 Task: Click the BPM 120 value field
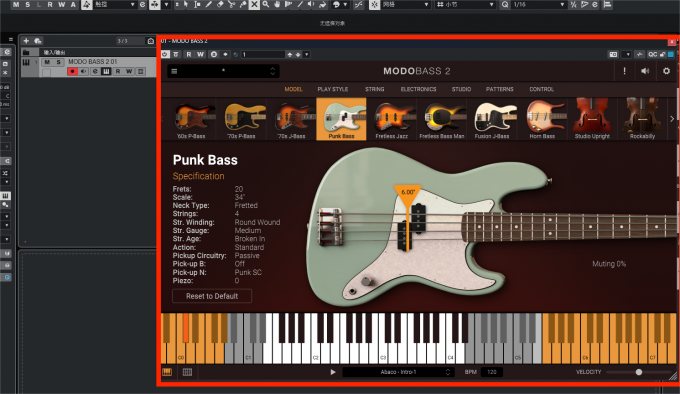point(492,372)
